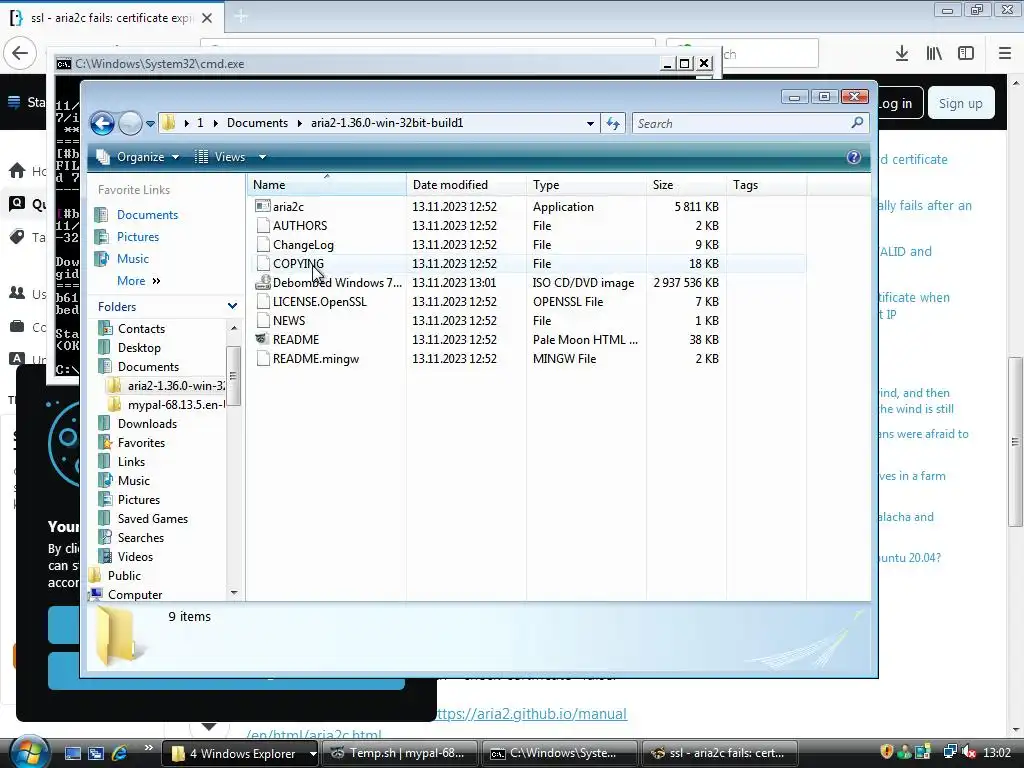Click the Explorer Back navigation arrow

click(103, 123)
